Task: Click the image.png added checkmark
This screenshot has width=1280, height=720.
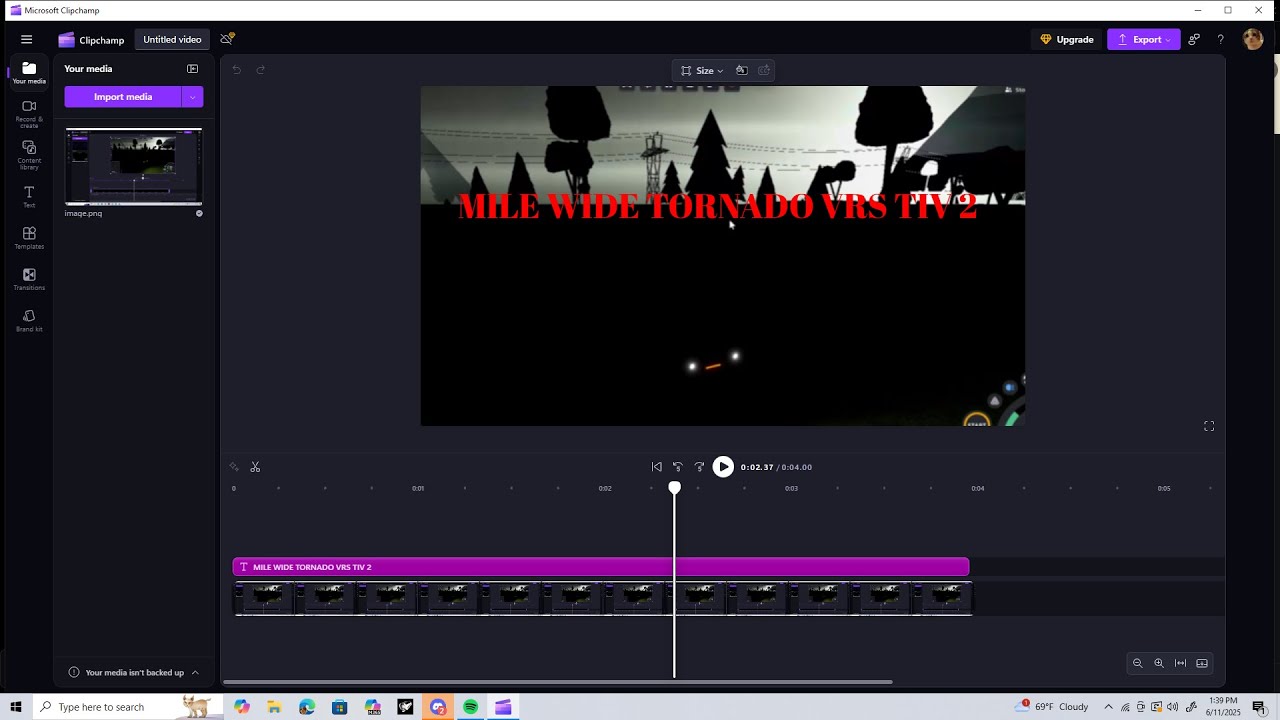Action: point(199,213)
